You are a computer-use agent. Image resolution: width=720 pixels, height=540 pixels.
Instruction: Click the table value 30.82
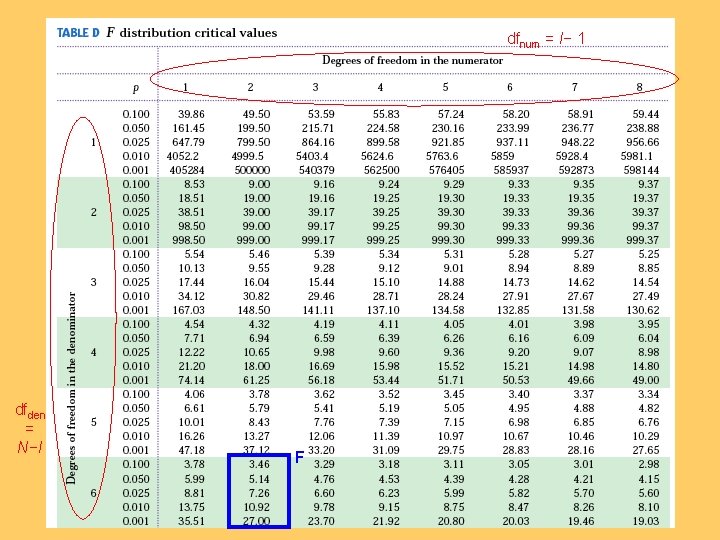(x=256, y=296)
